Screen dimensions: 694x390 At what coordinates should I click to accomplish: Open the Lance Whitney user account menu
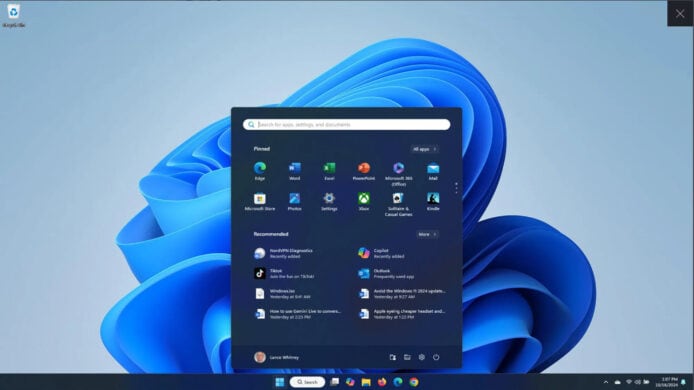tap(277, 357)
